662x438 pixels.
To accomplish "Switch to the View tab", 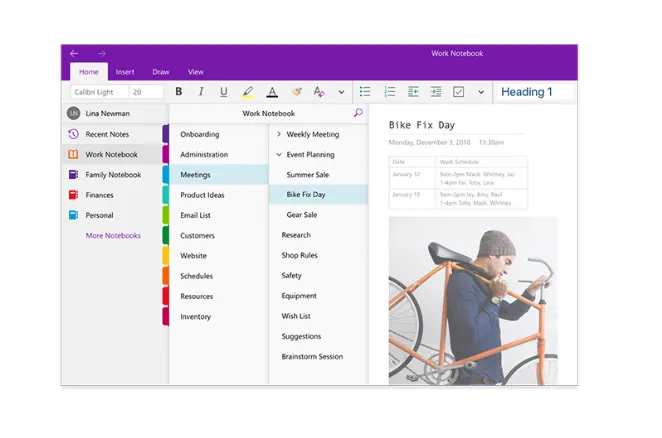I will pyautogui.click(x=195, y=72).
